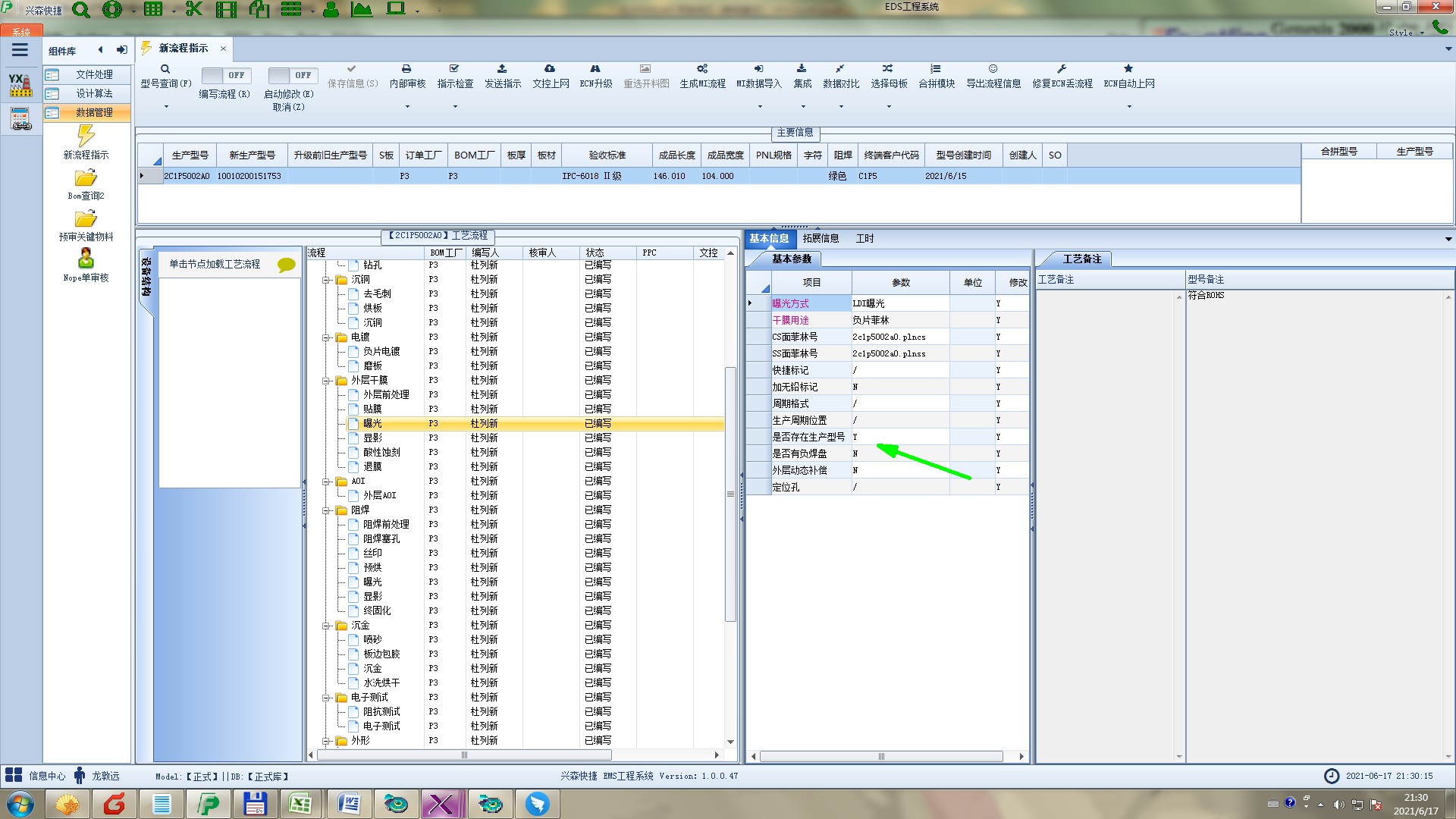Viewport: 1456px width, 819px height.
Task: Click ECN自动上网 star icon
Action: [x=1128, y=69]
